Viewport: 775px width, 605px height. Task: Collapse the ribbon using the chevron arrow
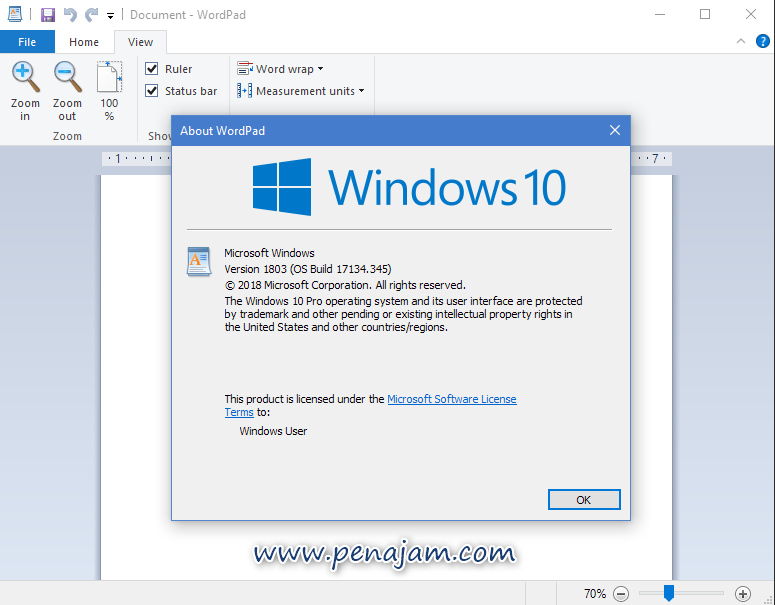pyautogui.click(x=740, y=42)
